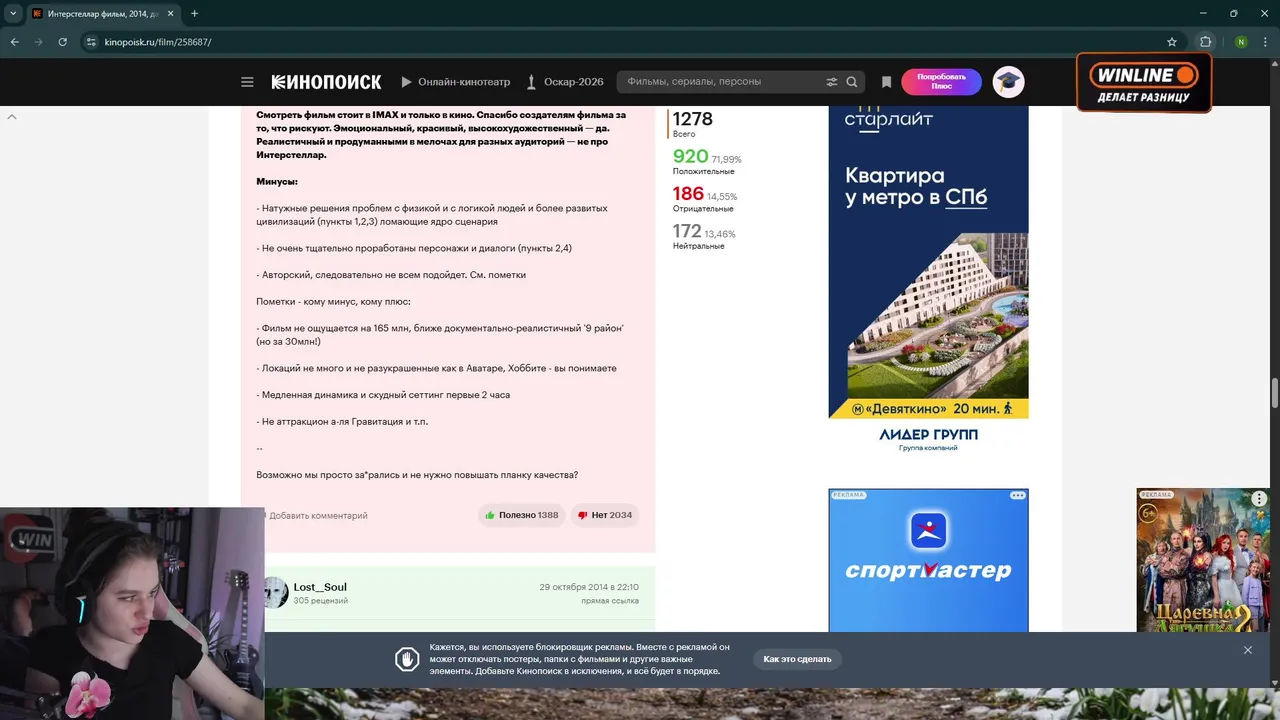This screenshot has width=1280, height=720.
Task: Click text 'Пометки - кому минус, кому плюс:'
Action: [x=333, y=301]
